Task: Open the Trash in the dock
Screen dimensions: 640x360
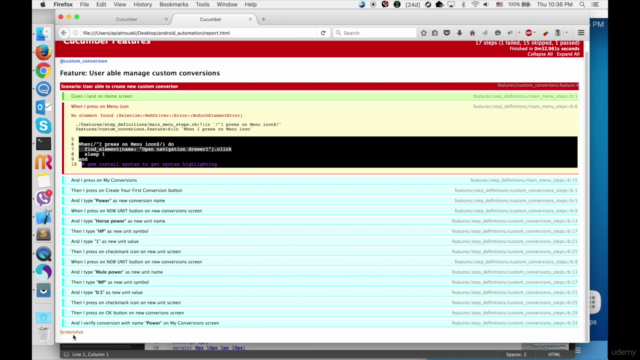Action: [43, 335]
